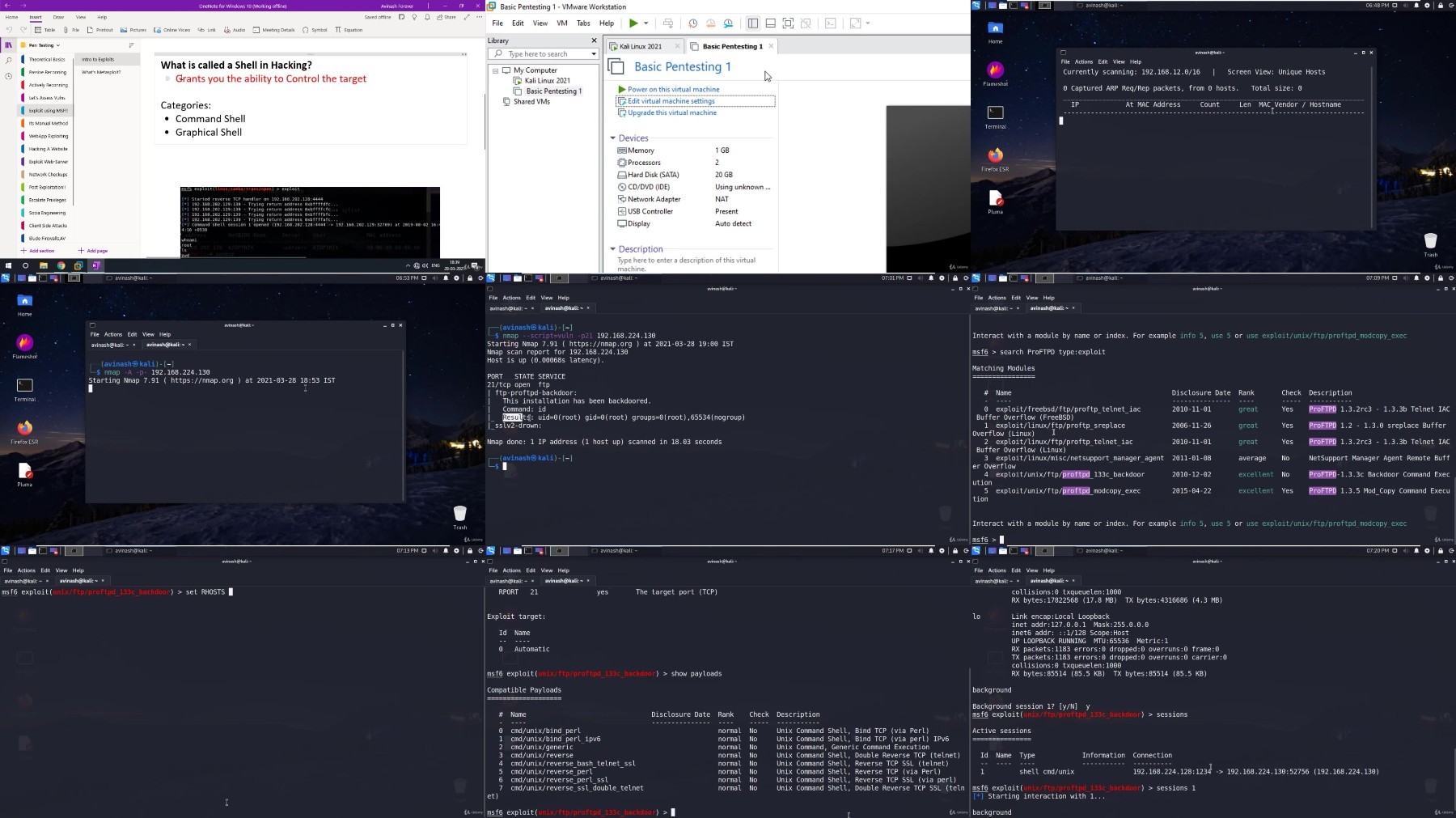This screenshot has height=818, width=1456.
Task: Click the Windows Start button
Action: coord(7,265)
